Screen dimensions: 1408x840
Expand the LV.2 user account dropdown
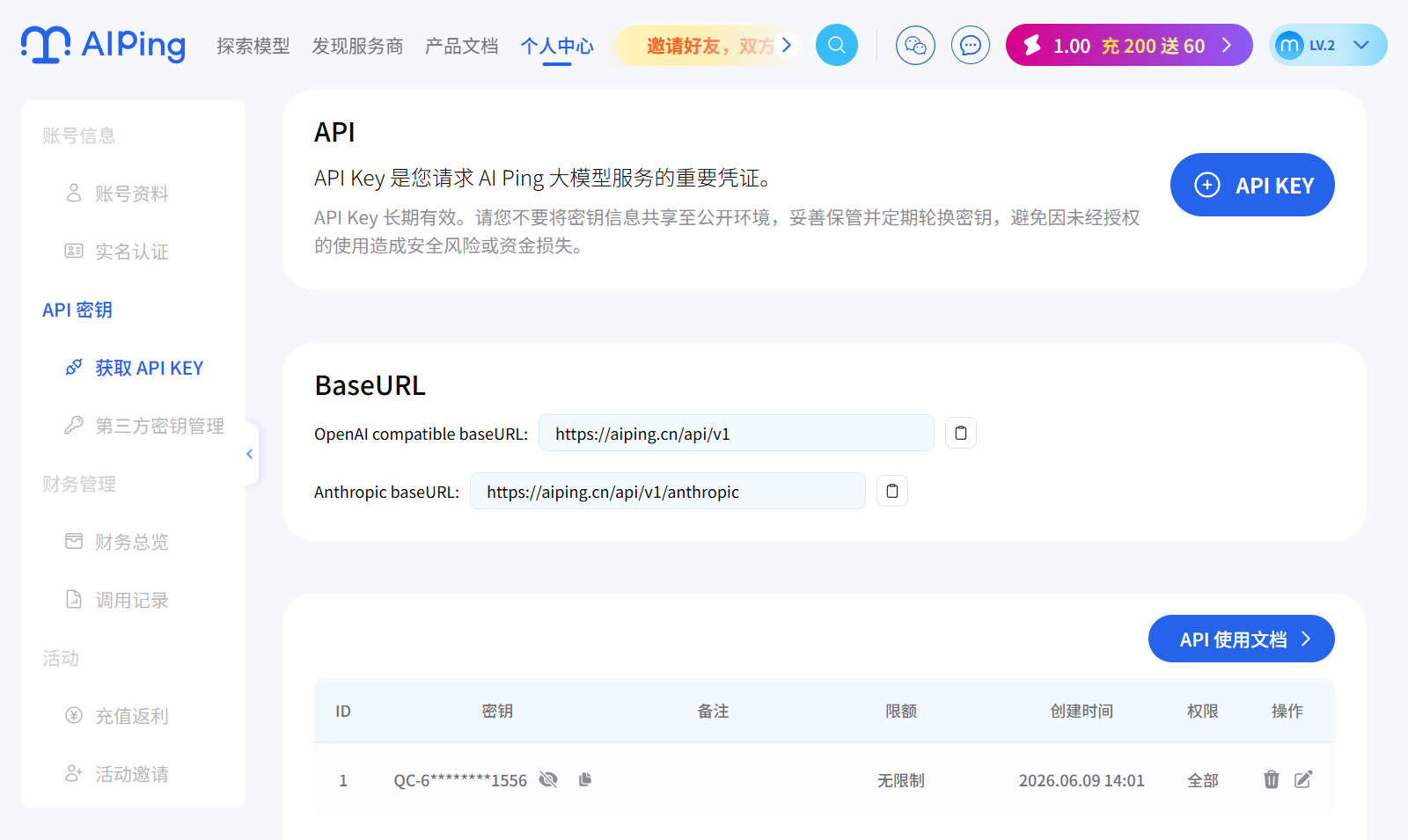1360,45
